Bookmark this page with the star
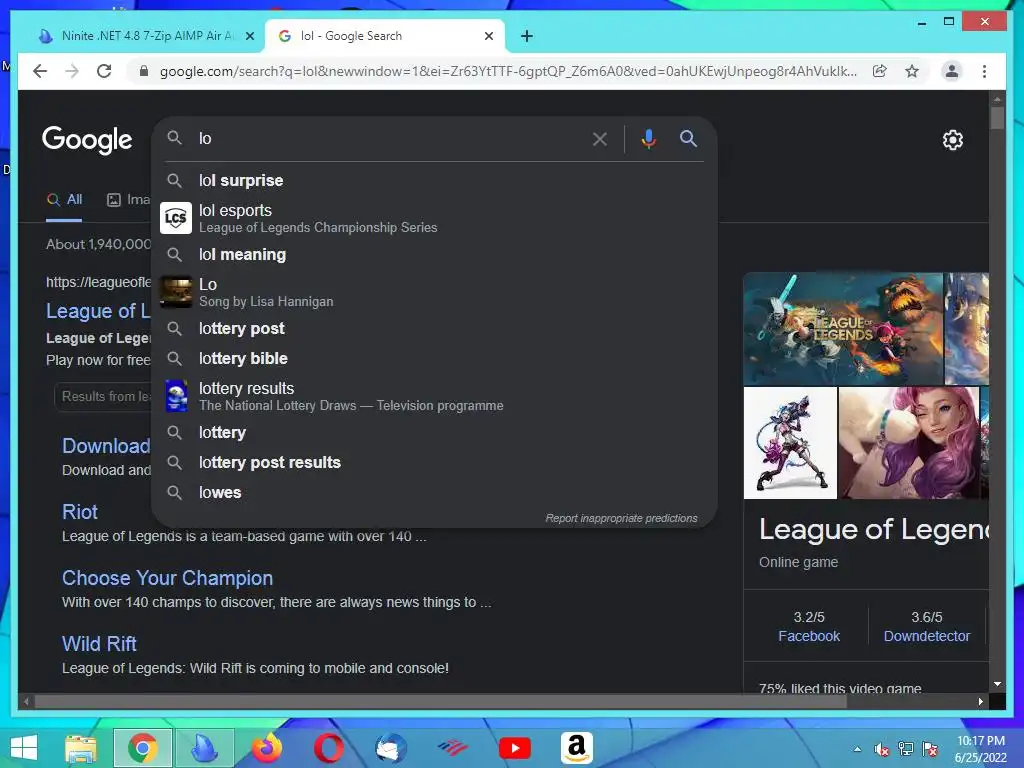The width and height of the screenshot is (1024, 768). [x=912, y=71]
